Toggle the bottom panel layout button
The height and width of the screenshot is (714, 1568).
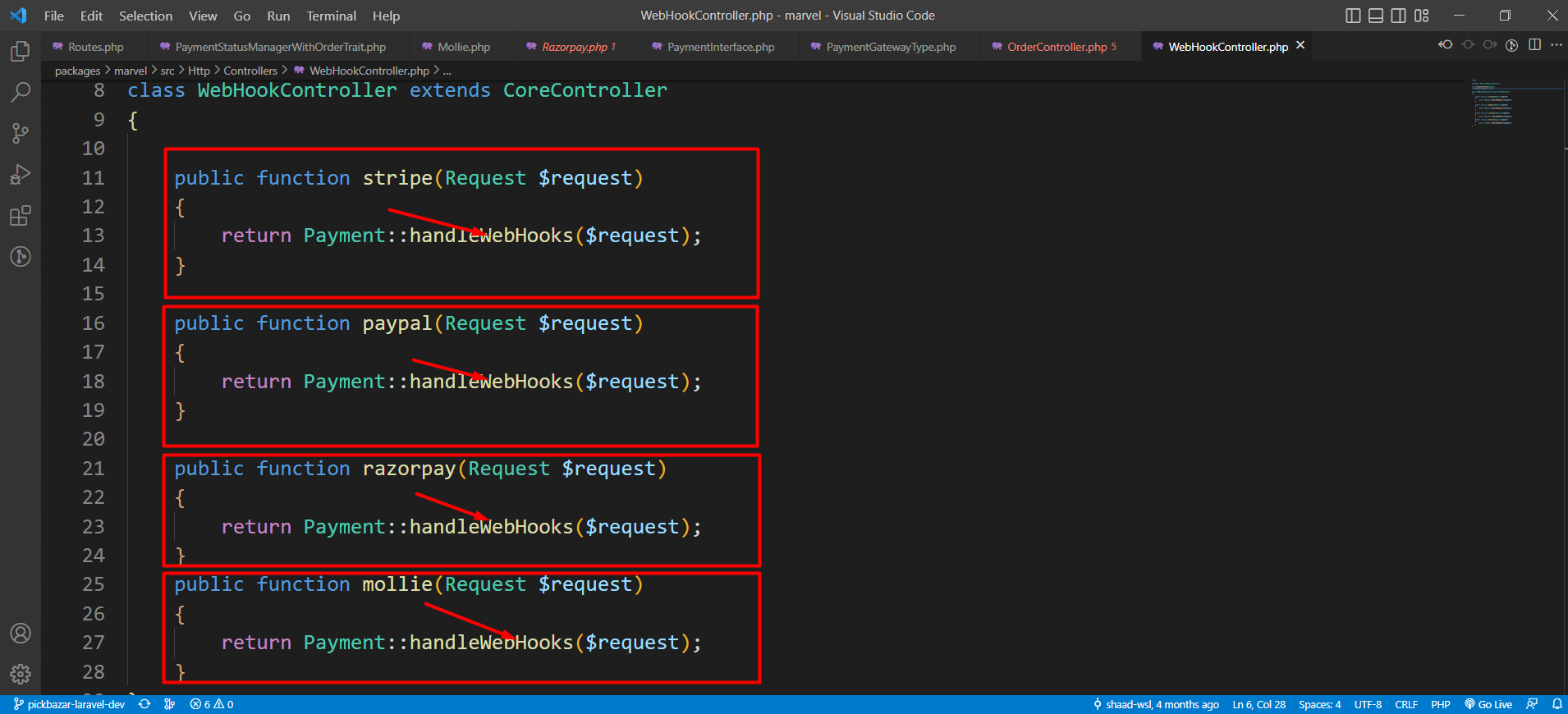[1376, 16]
